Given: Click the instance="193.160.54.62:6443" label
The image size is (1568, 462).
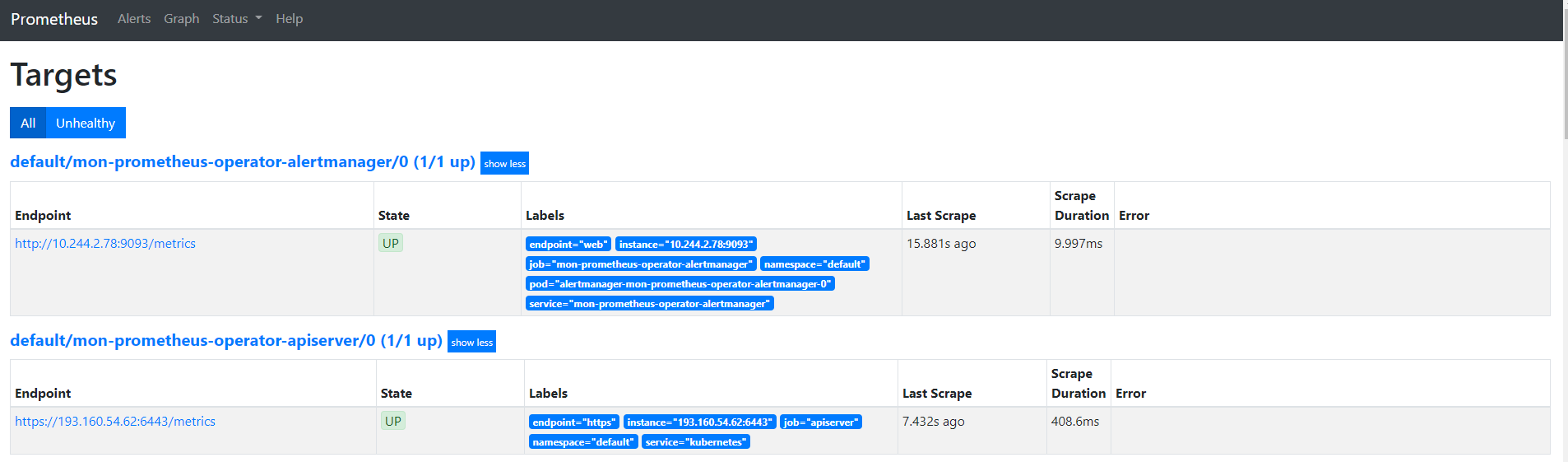Looking at the screenshot, I should pyautogui.click(x=699, y=422).
